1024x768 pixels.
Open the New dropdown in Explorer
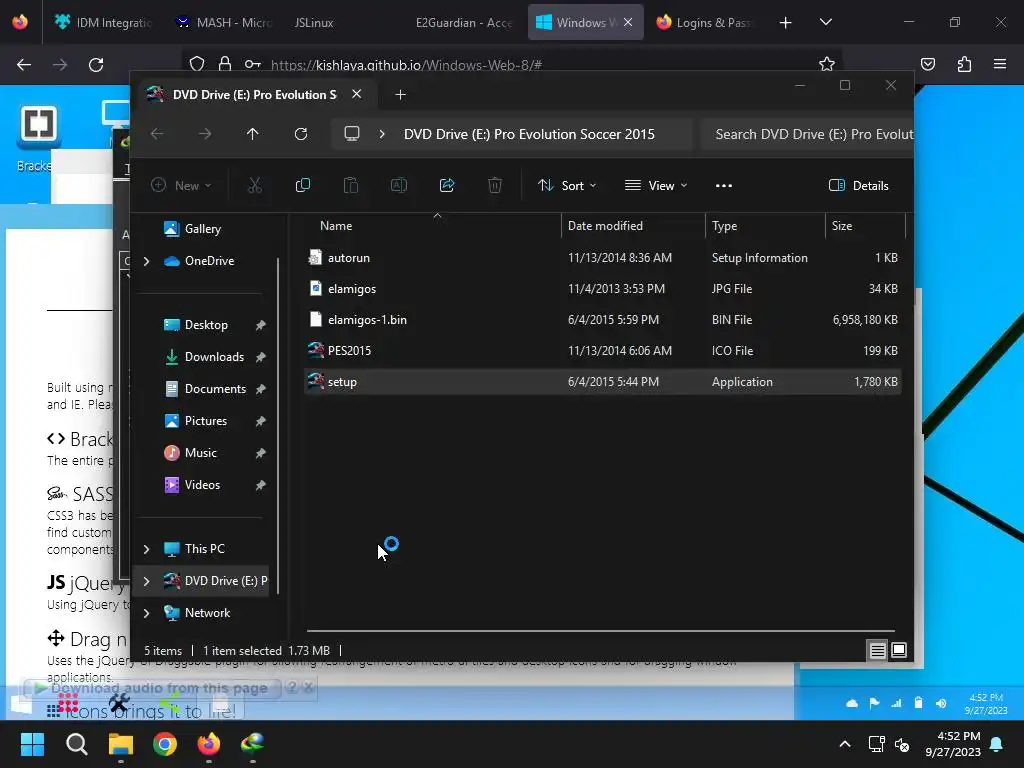182,185
